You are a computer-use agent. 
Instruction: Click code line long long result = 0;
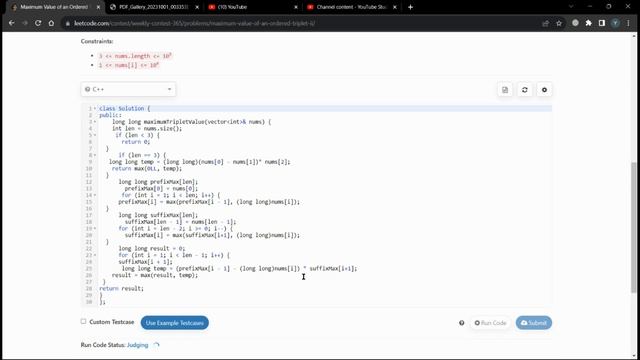[152, 249]
